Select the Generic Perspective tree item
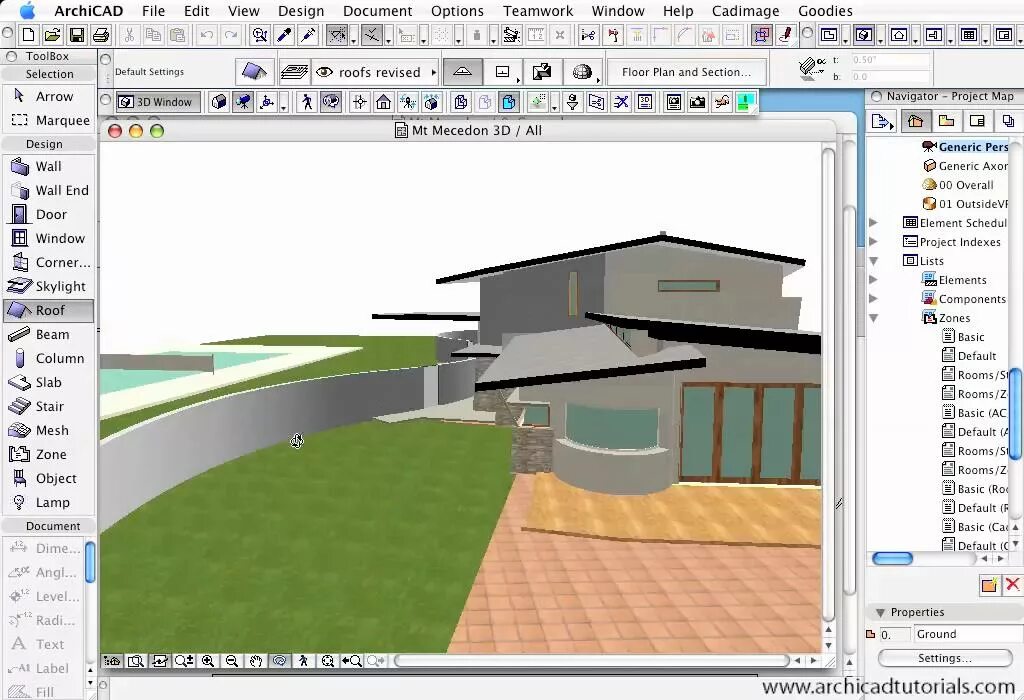 point(965,147)
